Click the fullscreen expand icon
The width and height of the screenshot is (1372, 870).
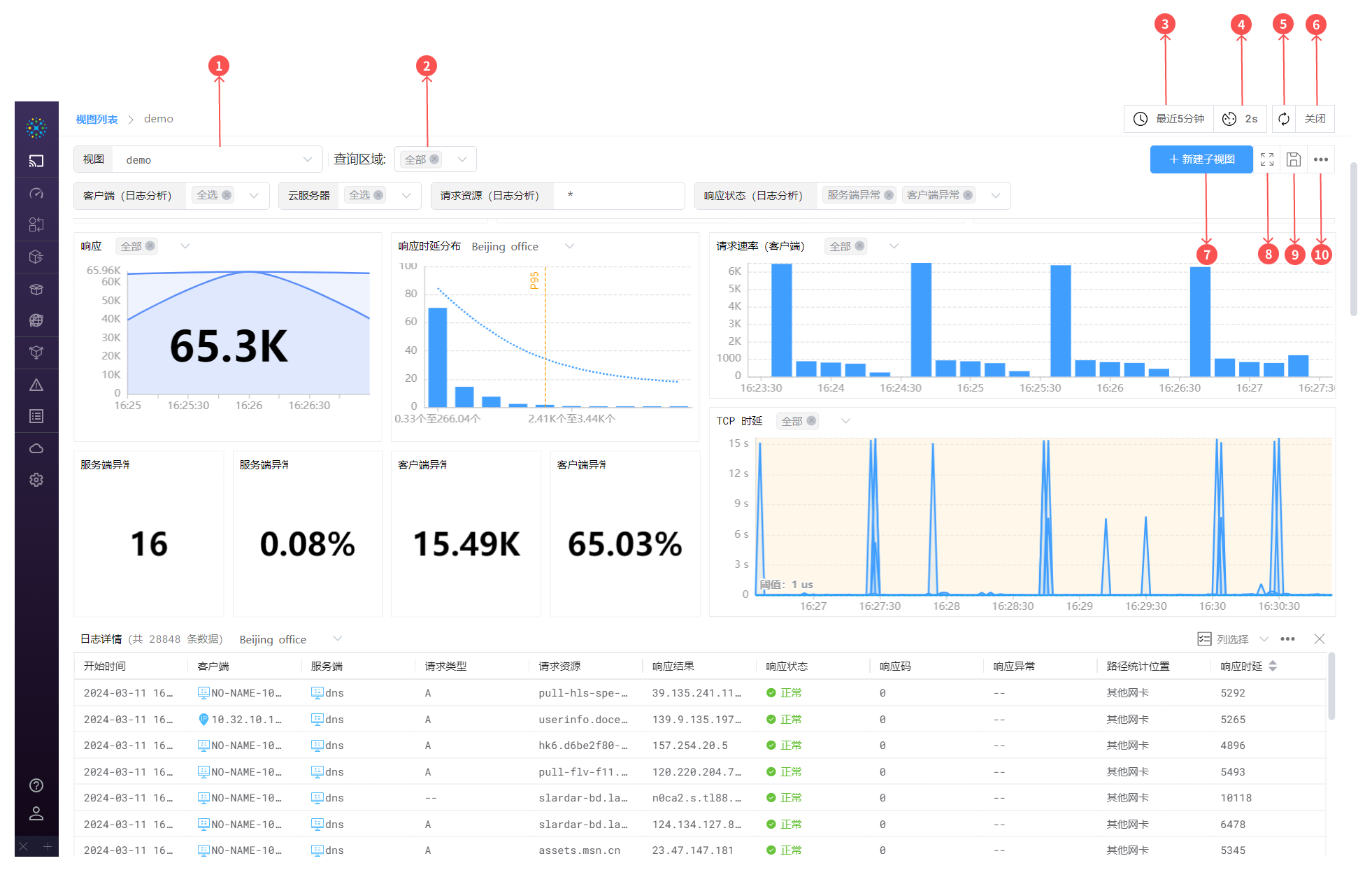1266,159
